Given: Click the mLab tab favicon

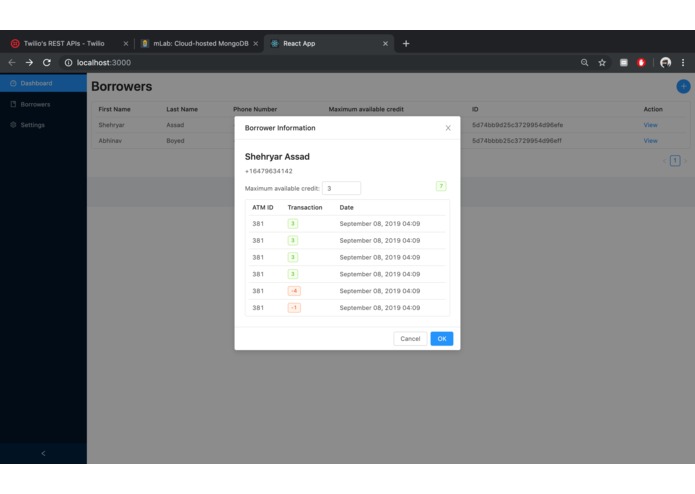Looking at the screenshot, I should 144,43.
